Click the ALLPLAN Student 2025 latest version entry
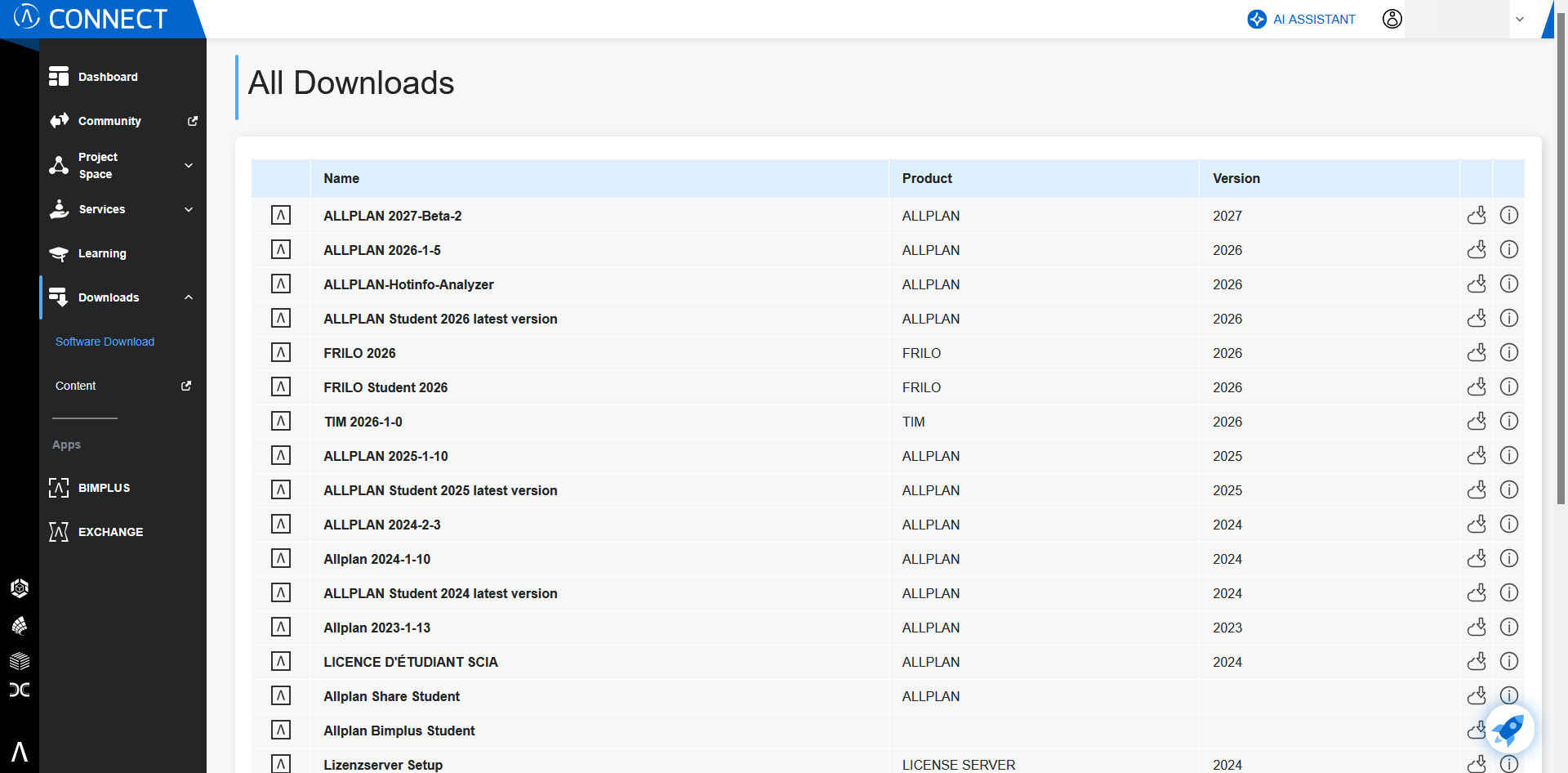Viewport: 1568px width, 773px height. (440, 490)
